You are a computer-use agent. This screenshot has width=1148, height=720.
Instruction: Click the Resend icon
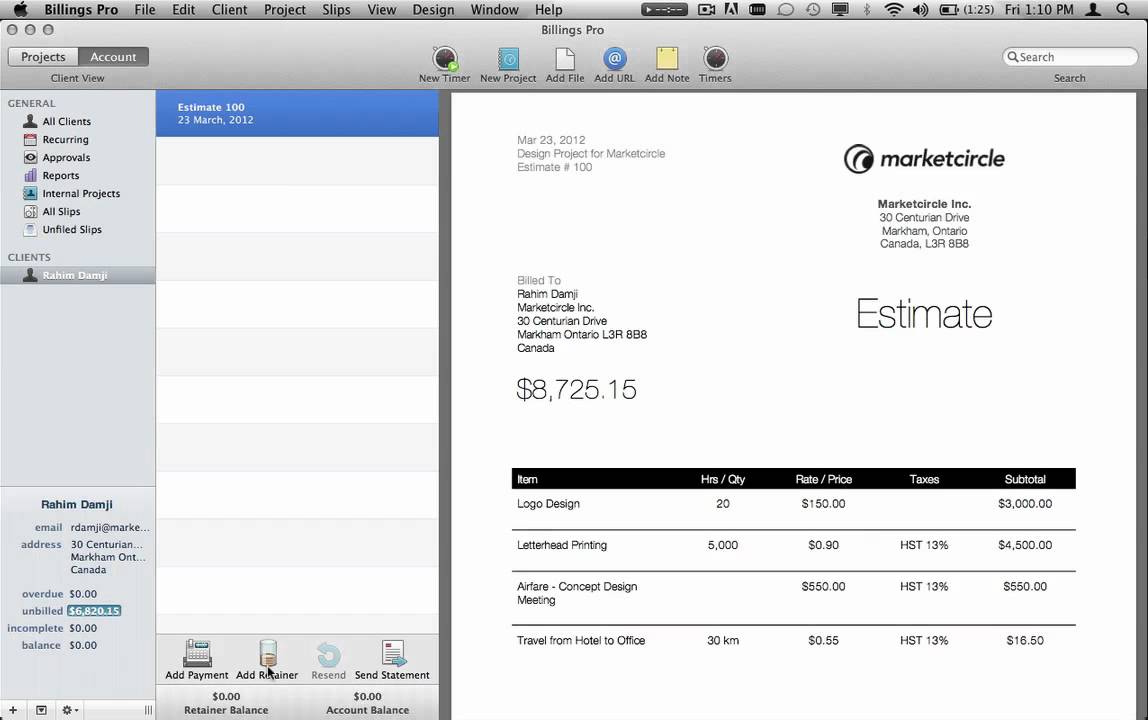click(x=328, y=654)
